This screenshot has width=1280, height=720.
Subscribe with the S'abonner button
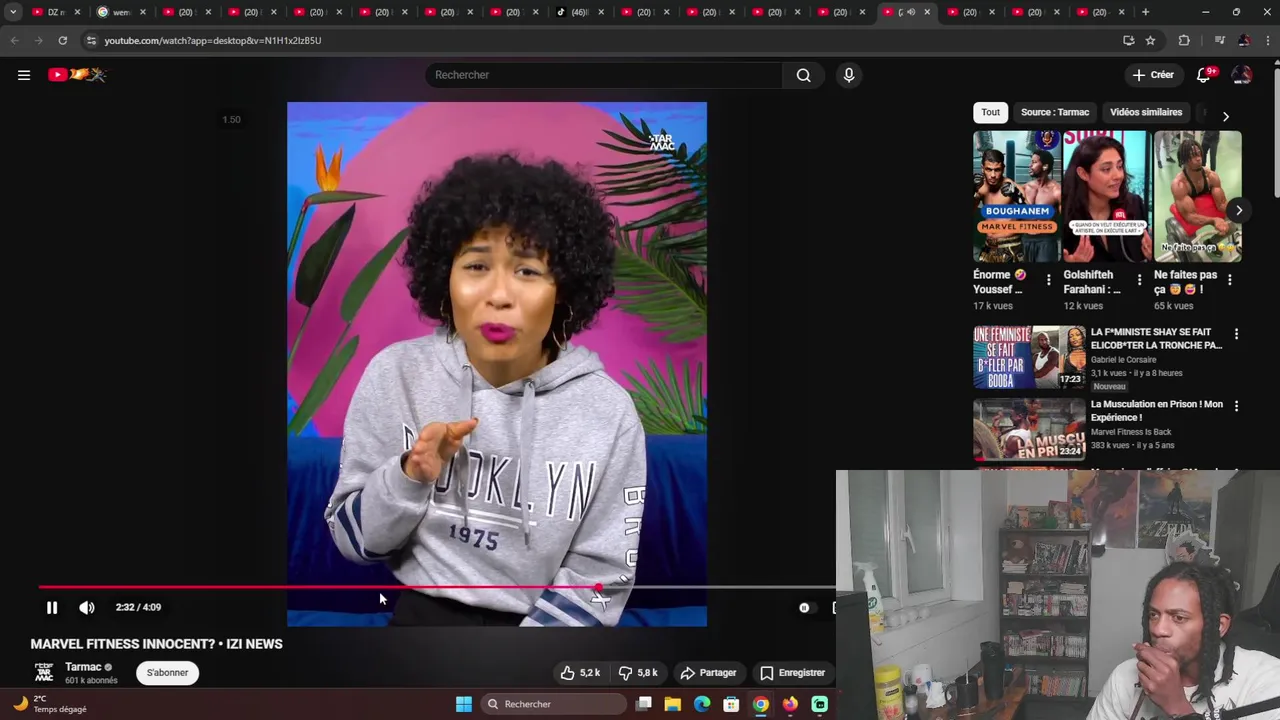point(167,673)
